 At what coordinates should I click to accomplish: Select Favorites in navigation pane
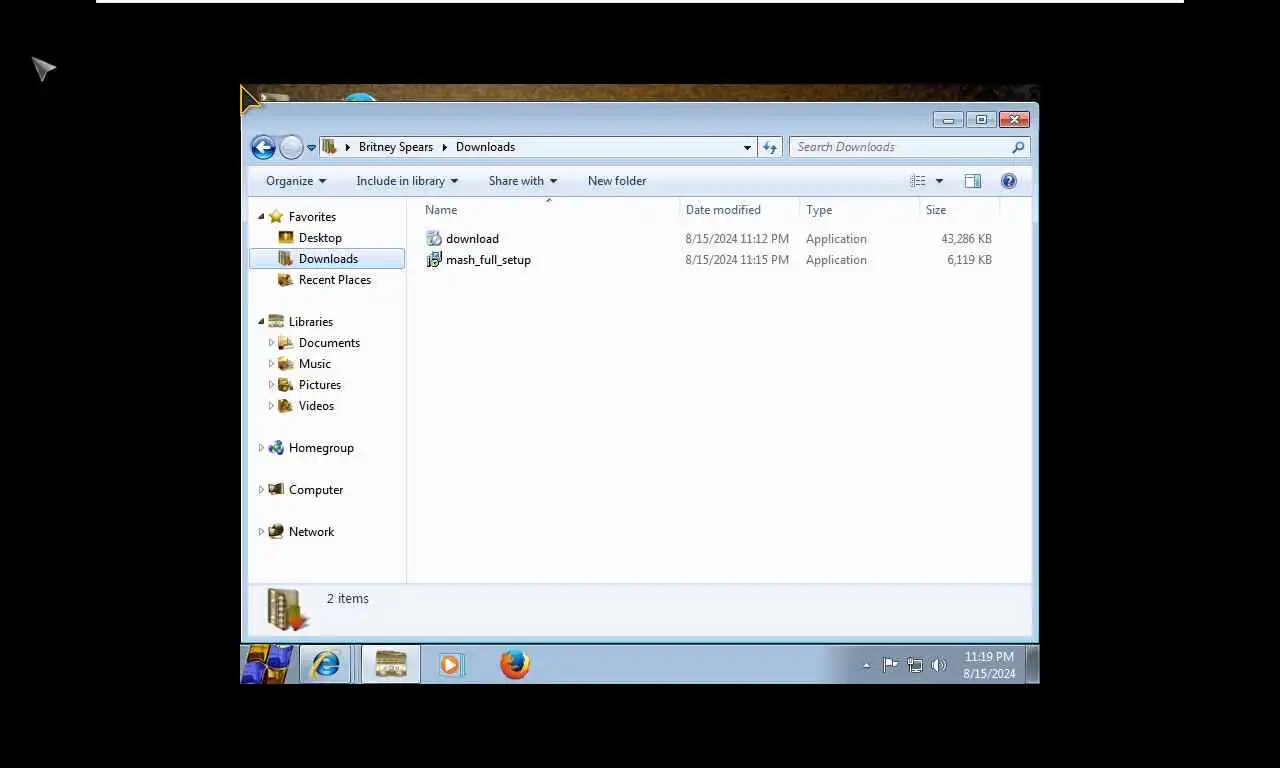[x=312, y=217]
